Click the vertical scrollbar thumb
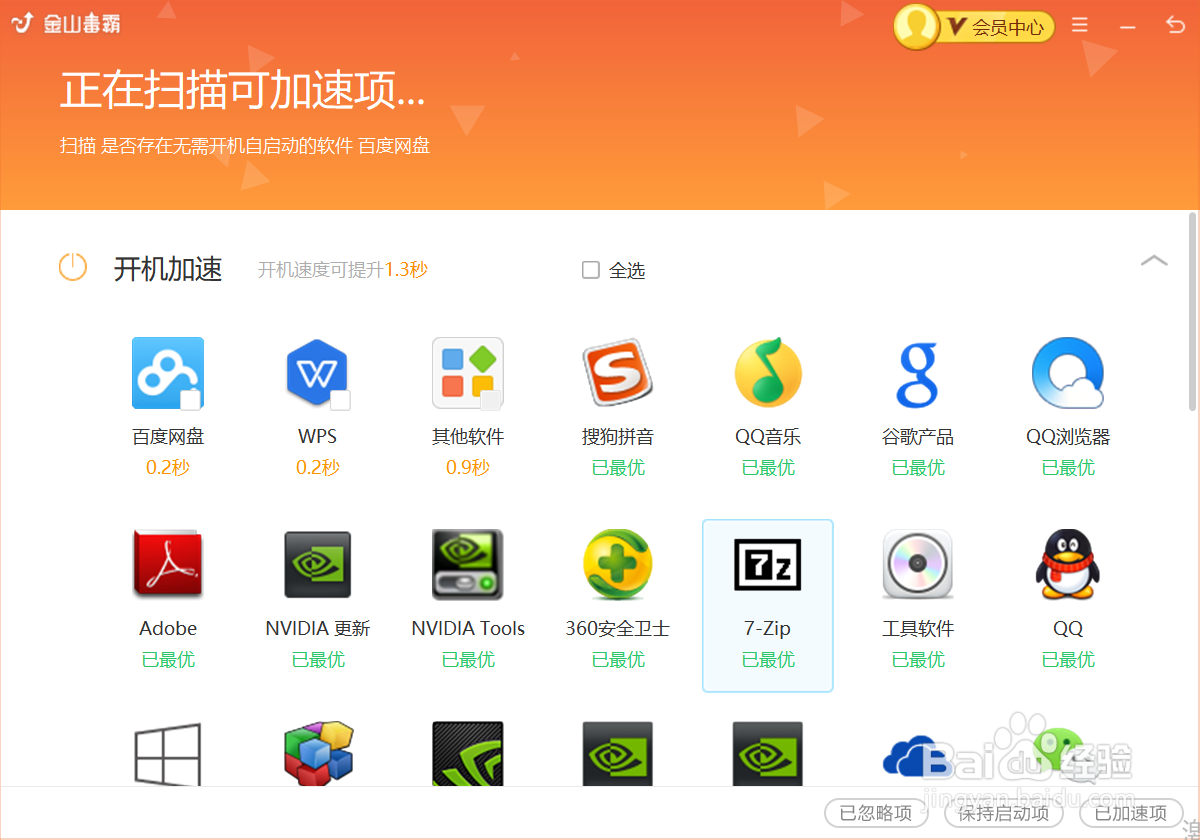The image size is (1200, 840). [x=1192, y=311]
